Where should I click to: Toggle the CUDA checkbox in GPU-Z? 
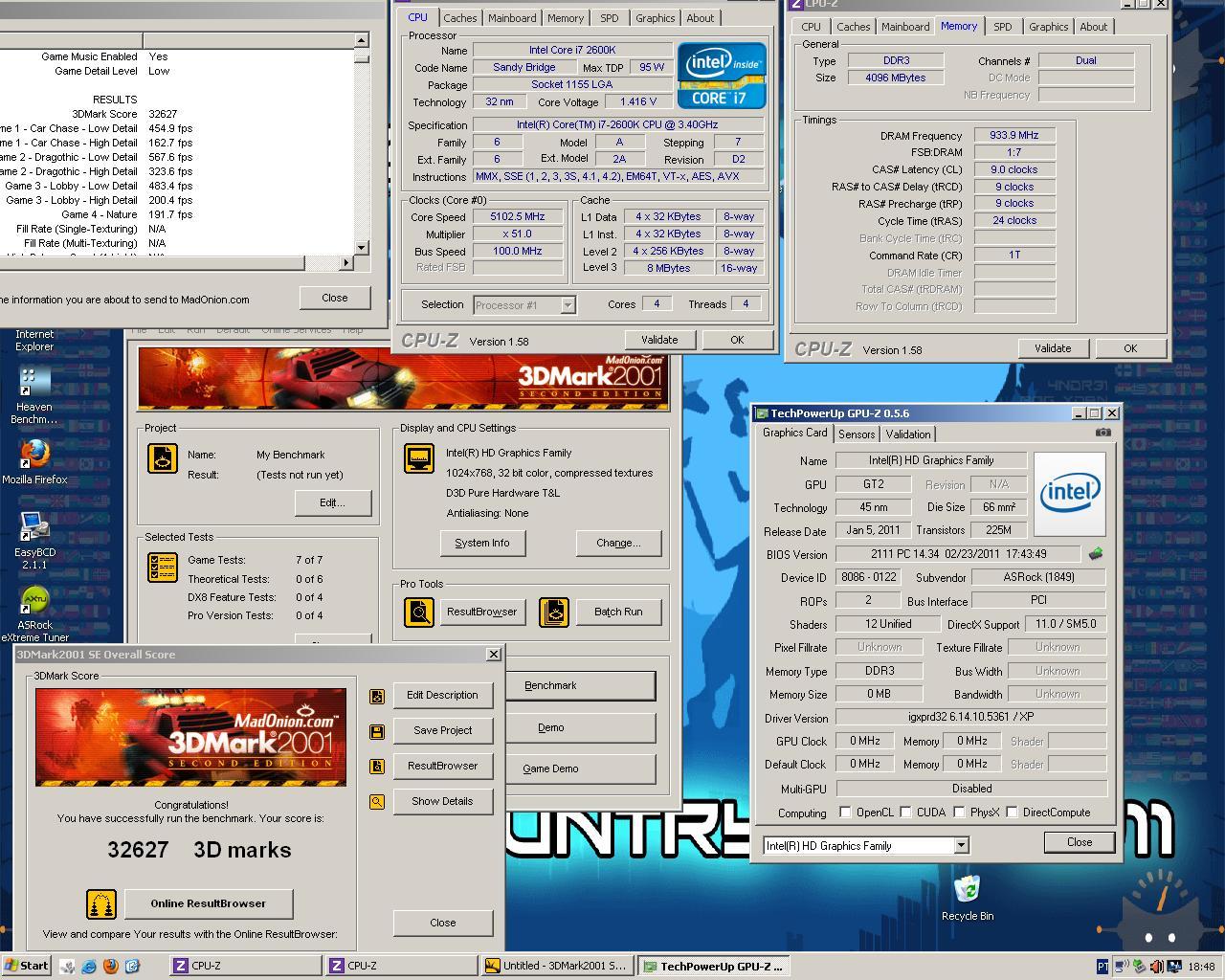click(x=905, y=813)
